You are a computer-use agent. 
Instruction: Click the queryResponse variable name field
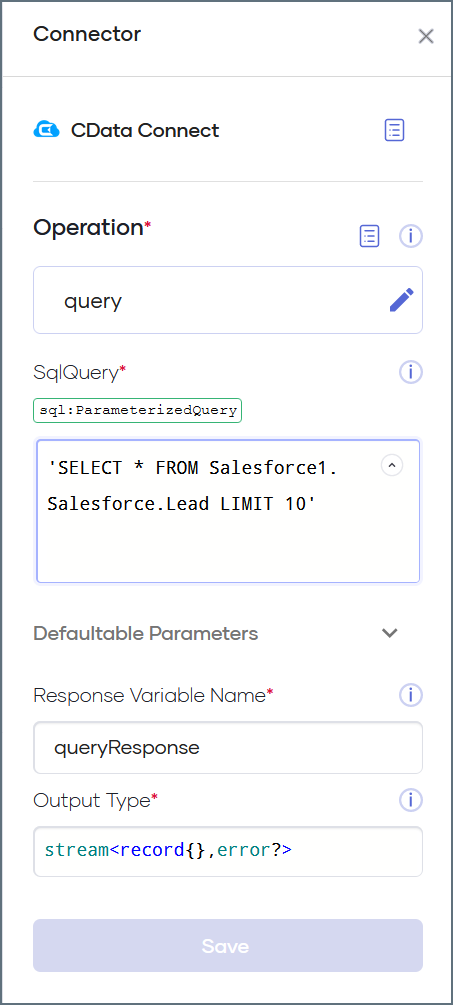(227, 747)
